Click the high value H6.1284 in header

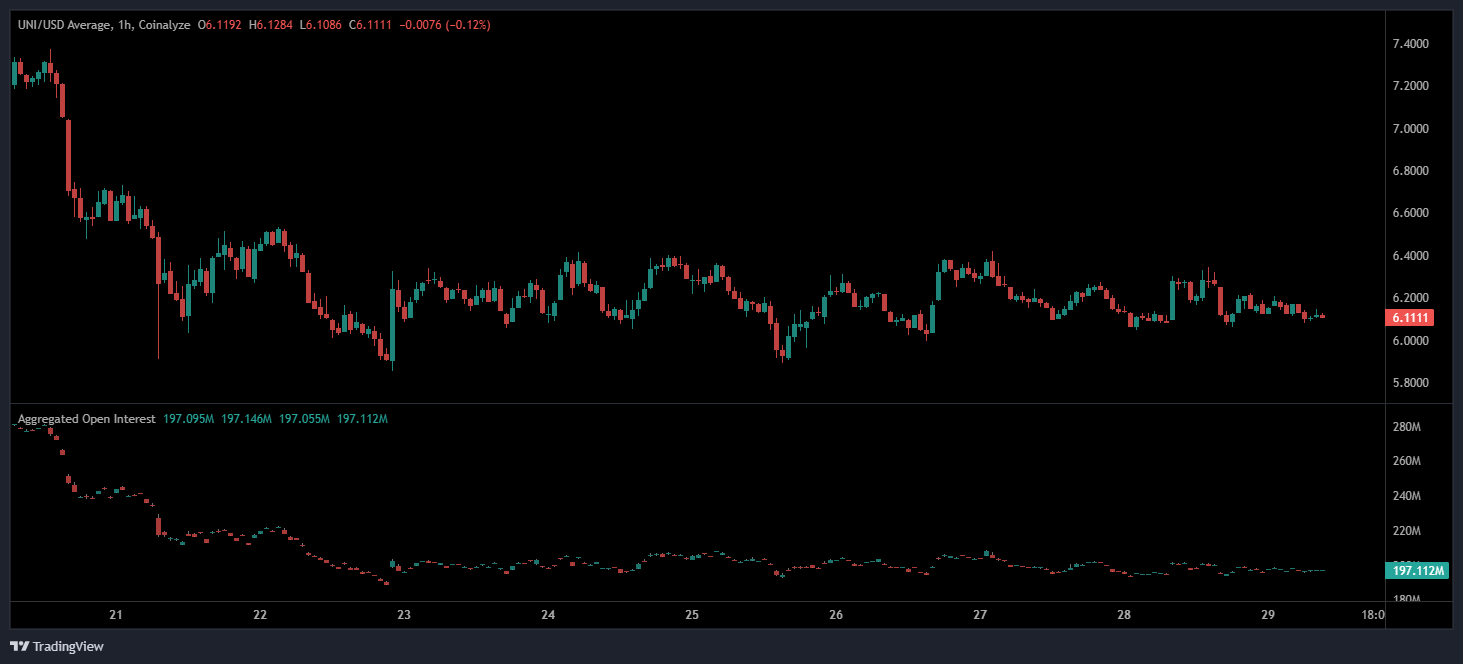click(273, 25)
